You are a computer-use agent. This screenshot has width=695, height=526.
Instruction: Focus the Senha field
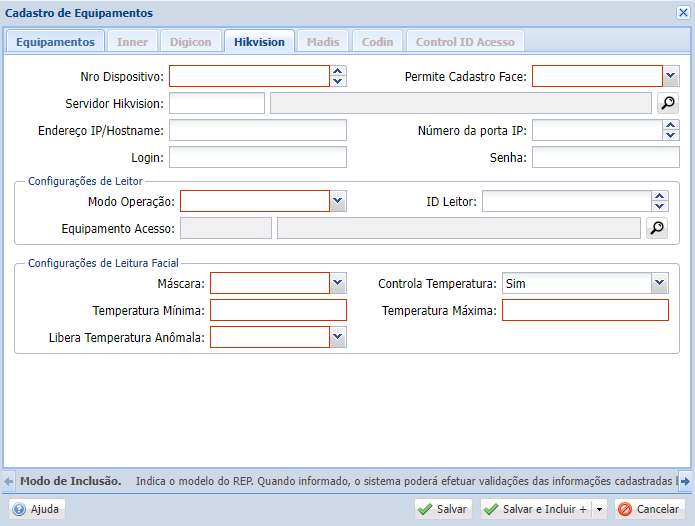point(606,157)
